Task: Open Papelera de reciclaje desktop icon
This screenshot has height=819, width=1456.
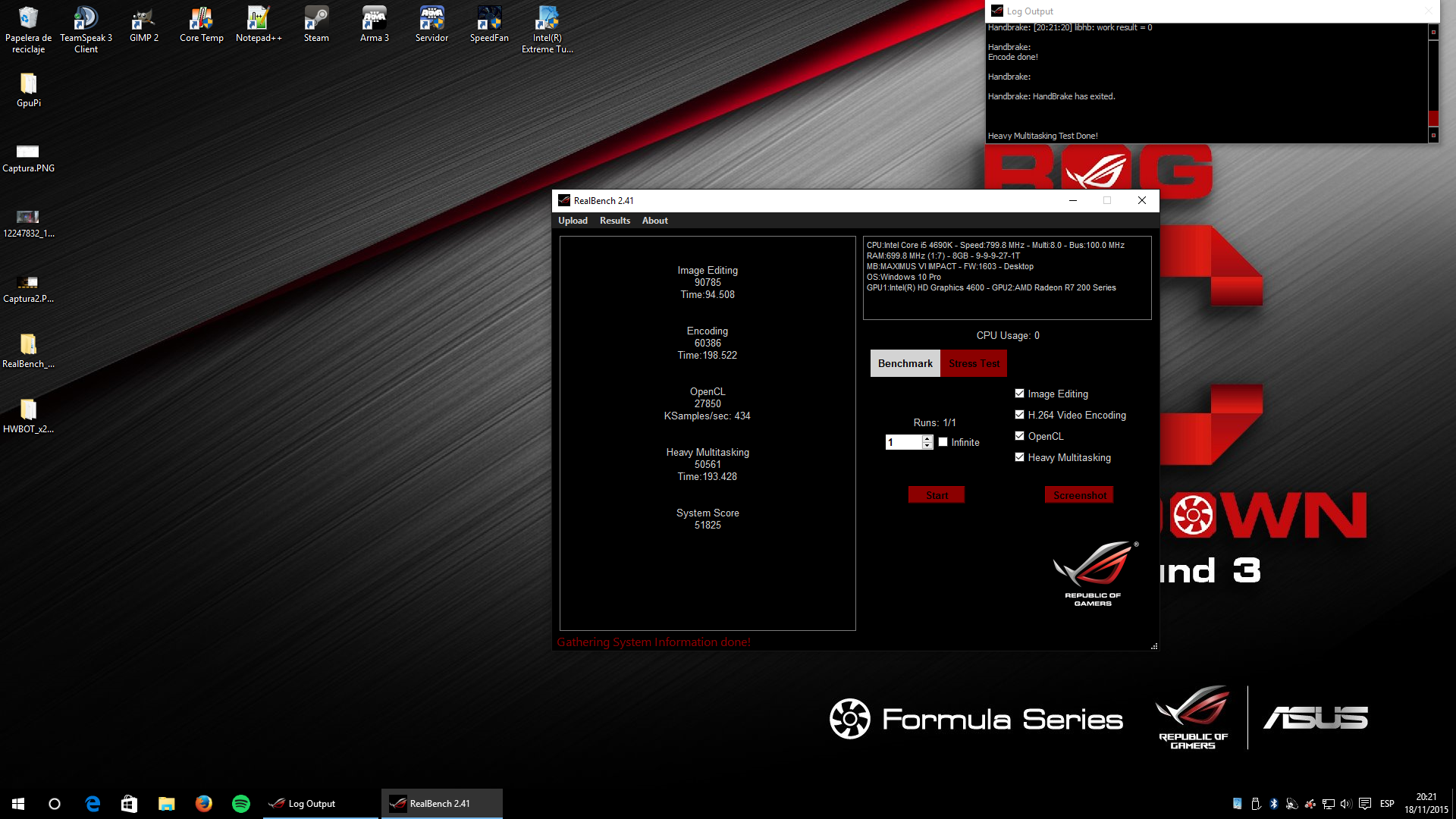Action: [x=28, y=30]
